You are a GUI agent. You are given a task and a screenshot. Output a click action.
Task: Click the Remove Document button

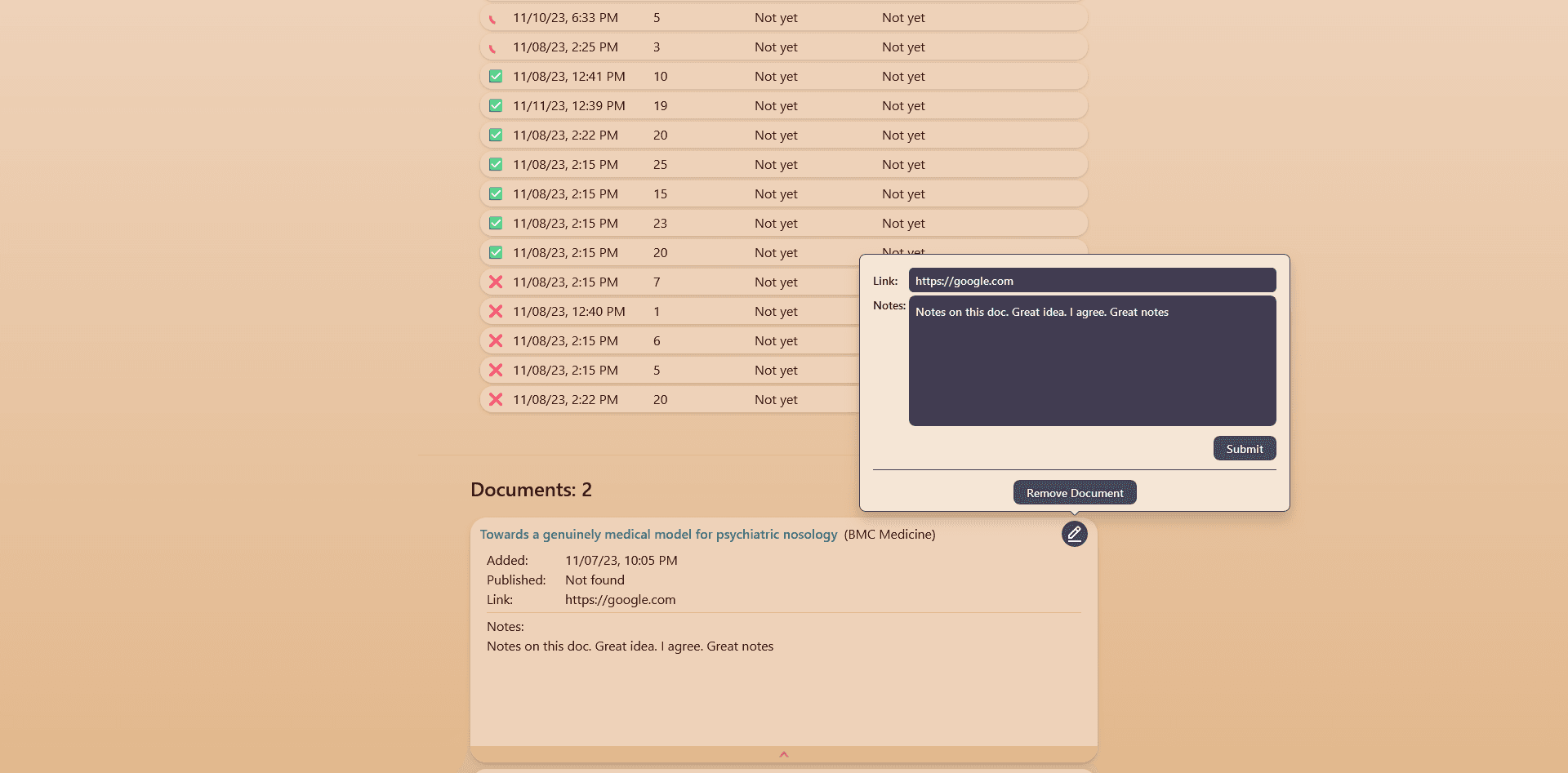pyautogui.click(x=1075, y=493)
